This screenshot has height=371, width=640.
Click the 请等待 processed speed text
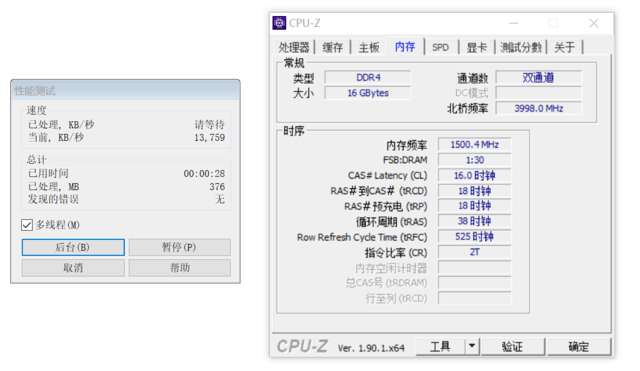[x=209, y=124]
